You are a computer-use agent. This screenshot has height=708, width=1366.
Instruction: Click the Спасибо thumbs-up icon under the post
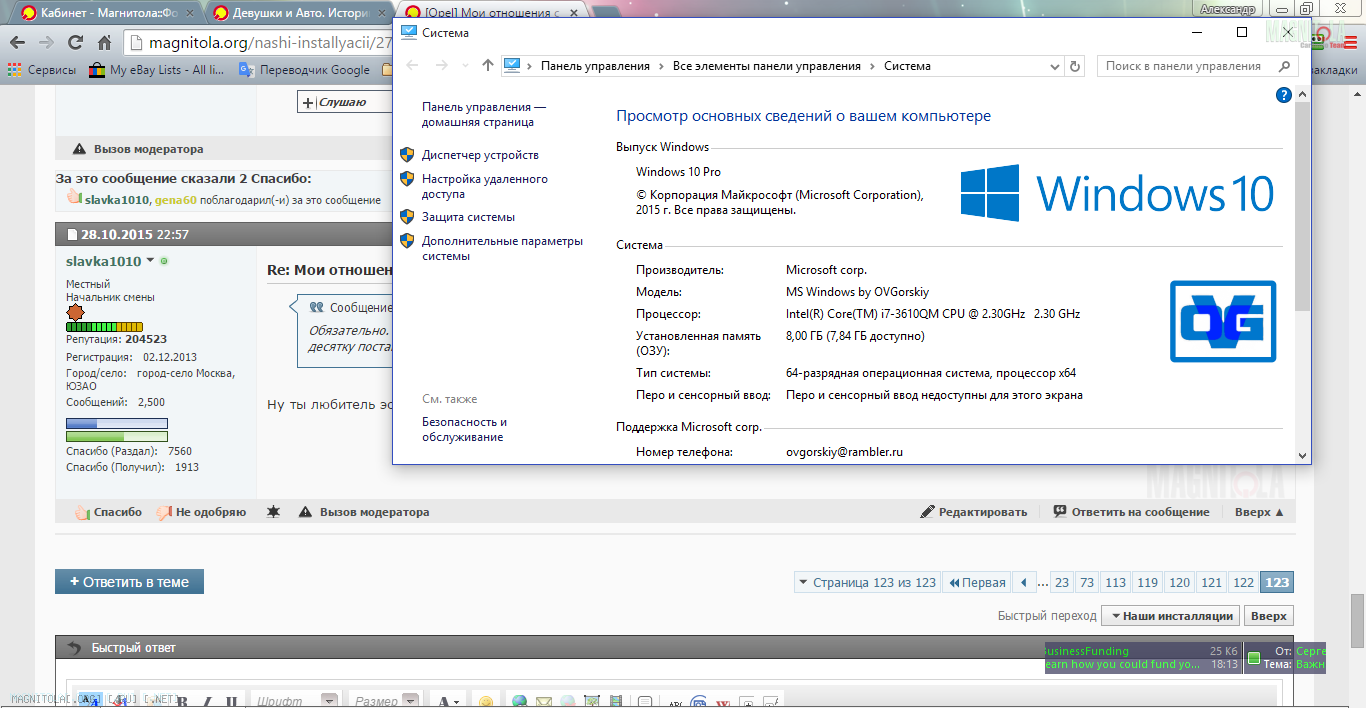[82, 512]
